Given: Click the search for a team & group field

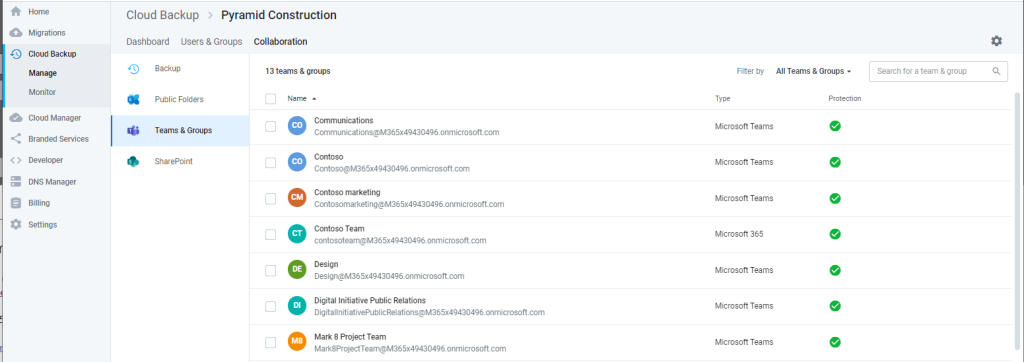Looking at the screenshot, I should pos(938,71).
